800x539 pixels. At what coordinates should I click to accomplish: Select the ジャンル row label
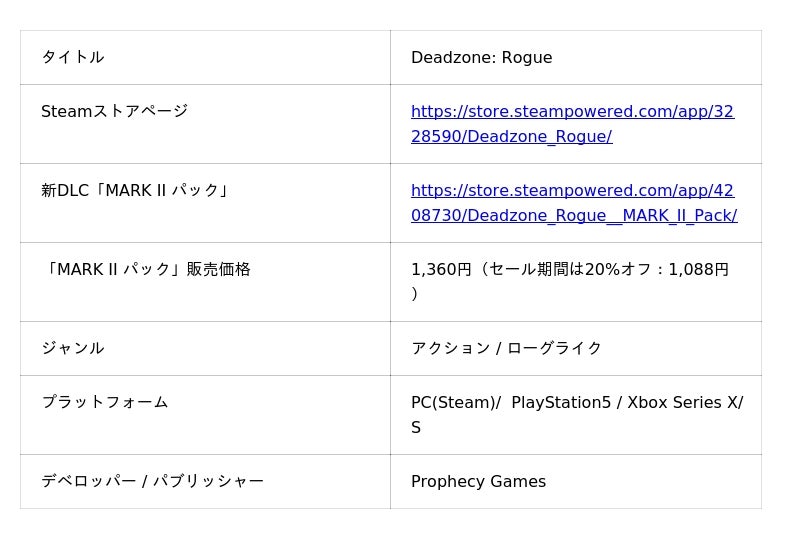(73, 349)
